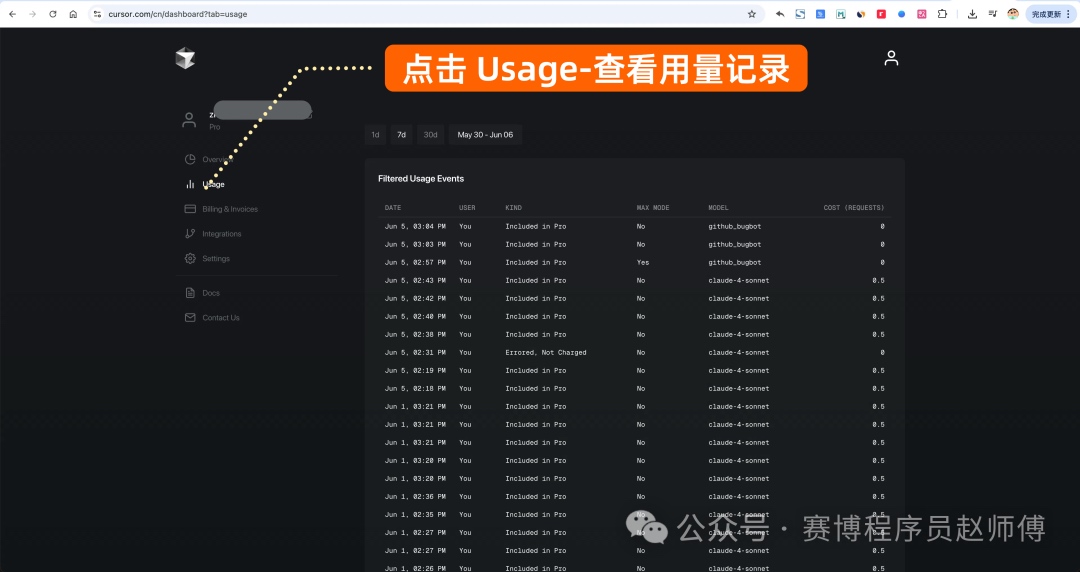Open the Docs link in sidebar
Image resolution: width=1080 pixels, height=572 pixels.
[x=202, y=293]
